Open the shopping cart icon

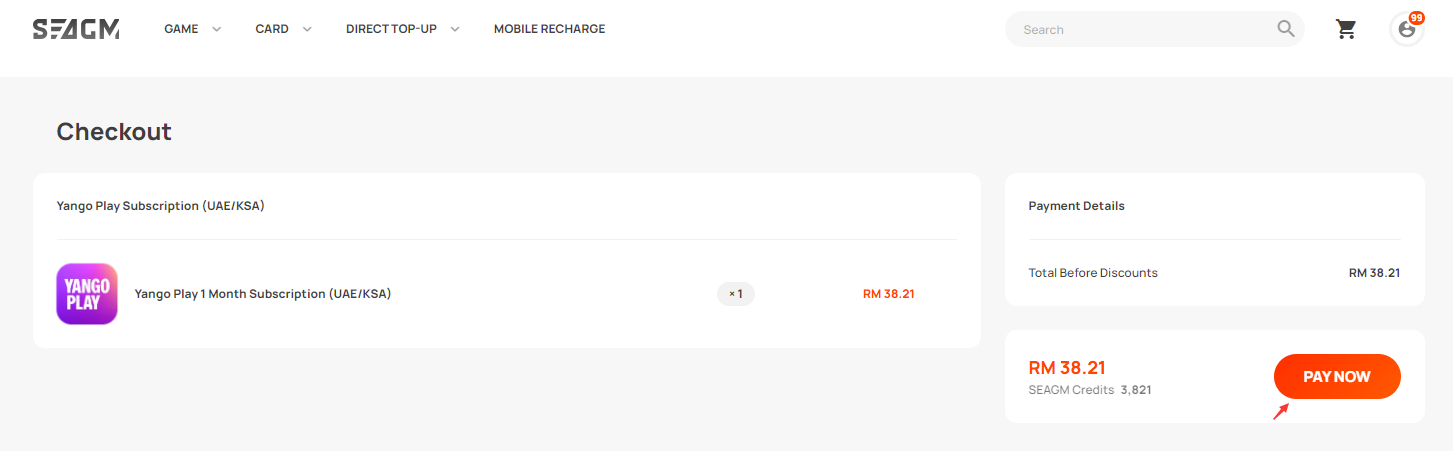point(1347,29)
